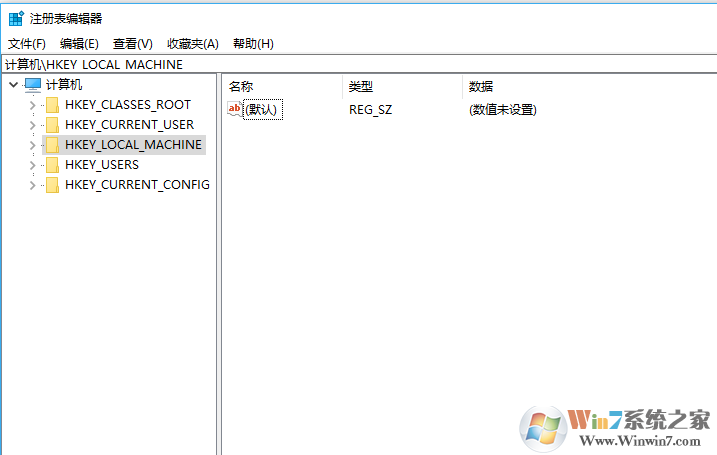Click the 名称 column header
Screen dimensions: 717x455
pyautogui.click(x=241, y=86)
